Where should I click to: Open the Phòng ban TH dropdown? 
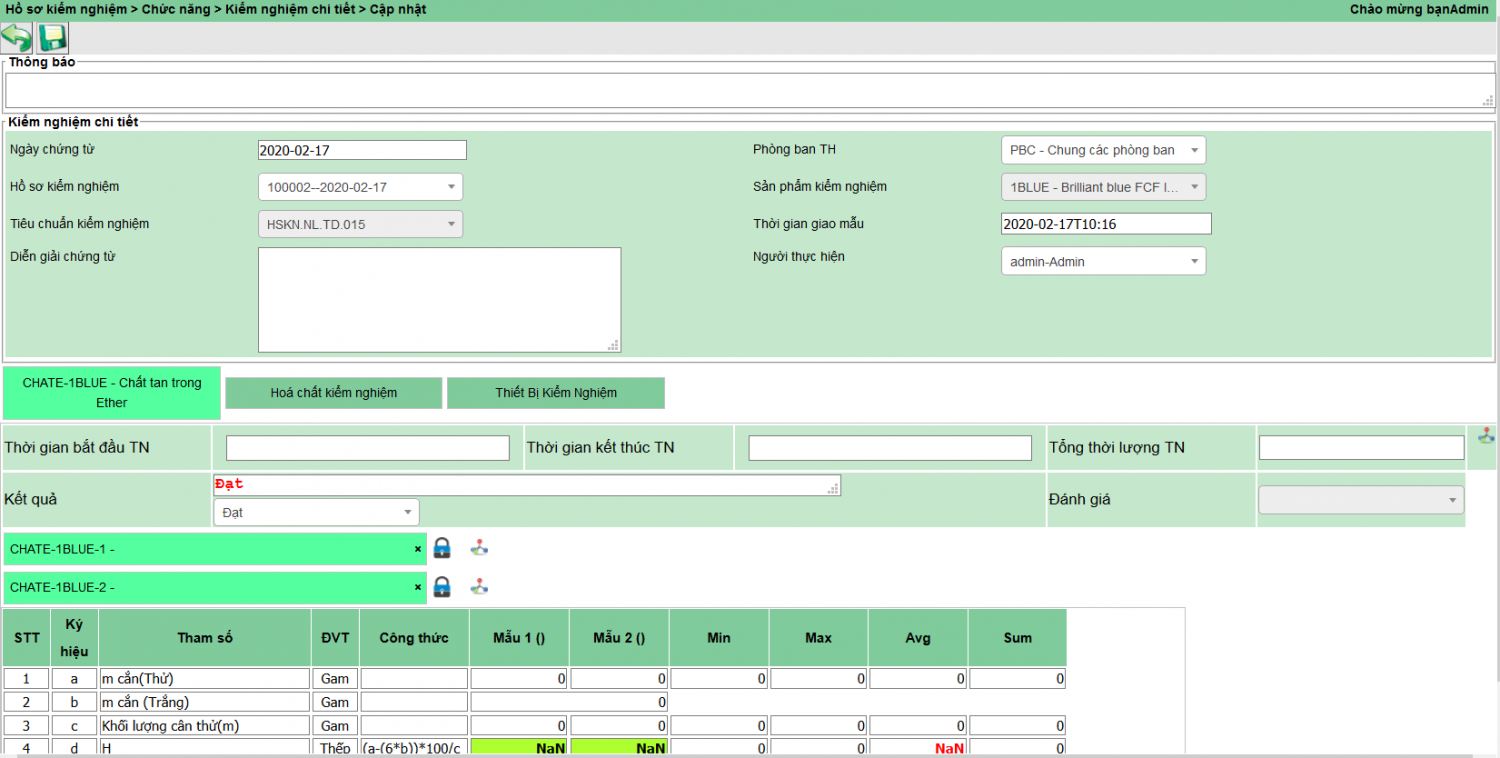[1103, 150]
